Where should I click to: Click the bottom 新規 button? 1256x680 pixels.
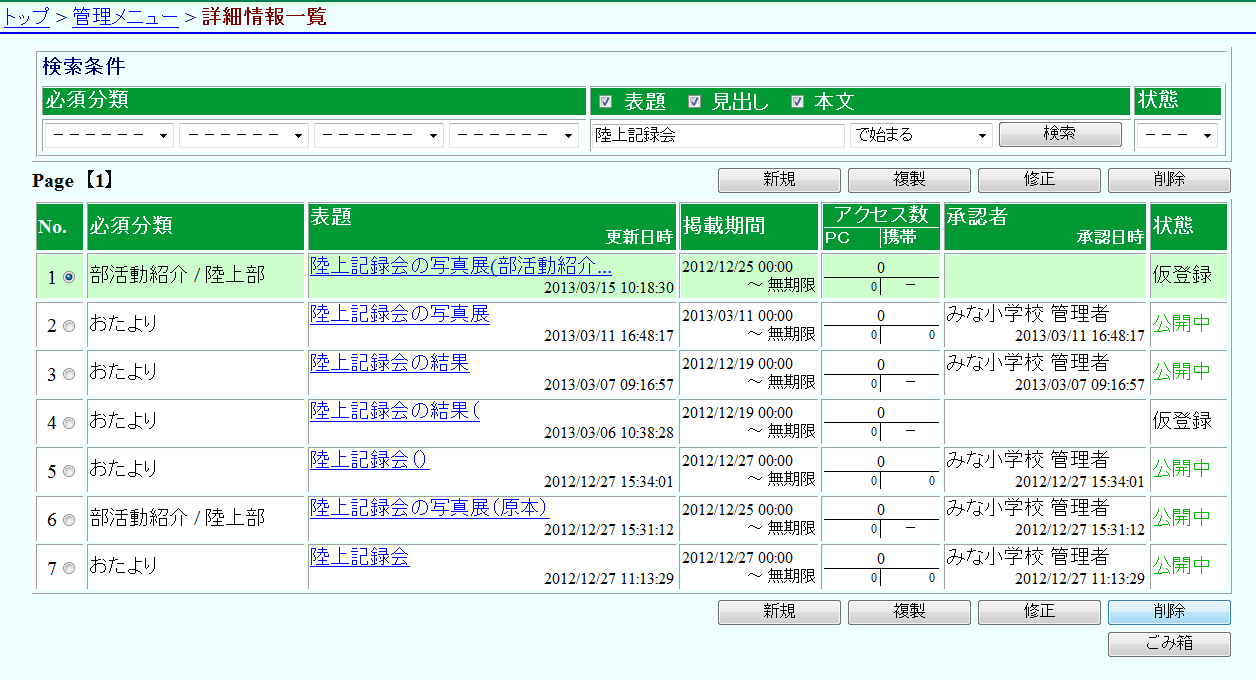[x=779, y=612]
